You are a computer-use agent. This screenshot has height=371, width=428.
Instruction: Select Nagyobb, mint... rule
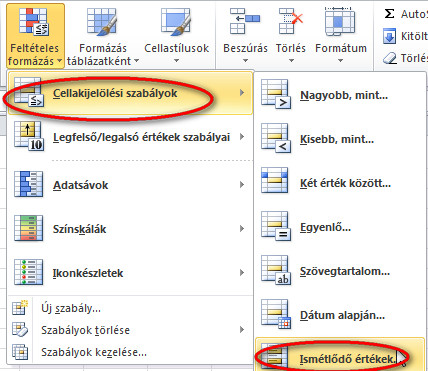pyautogui.click(x=340, y=95)
